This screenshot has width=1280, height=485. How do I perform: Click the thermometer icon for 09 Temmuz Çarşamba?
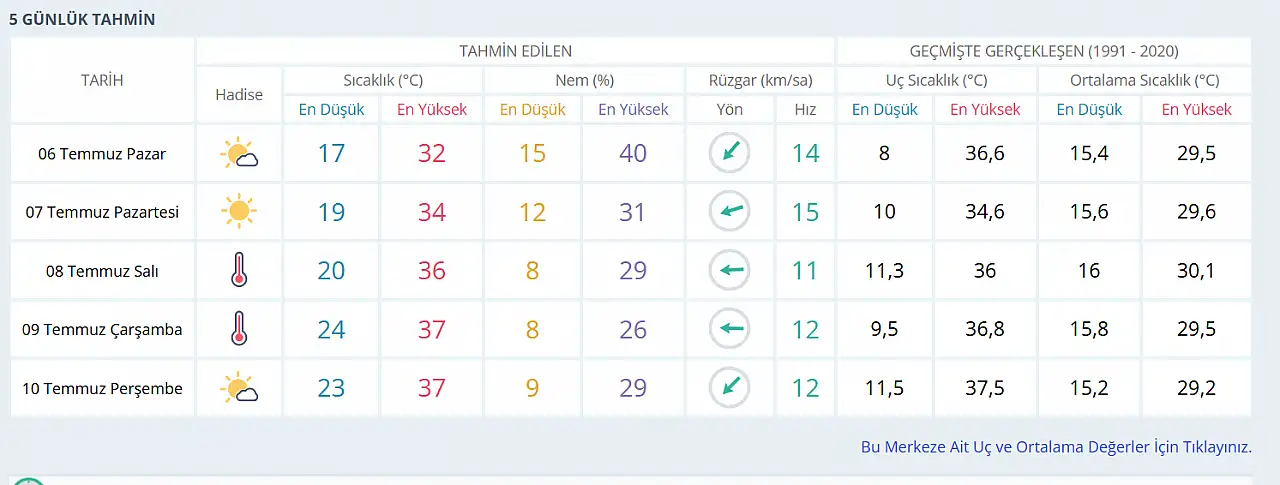[238, 328]
